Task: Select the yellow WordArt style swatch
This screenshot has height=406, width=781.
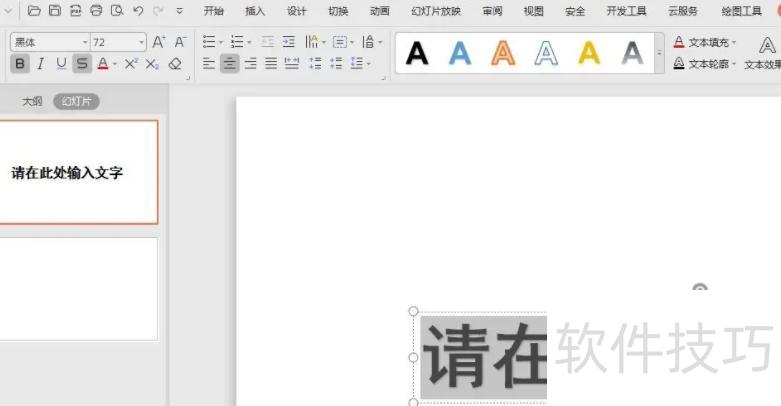Action: [589, 53]
